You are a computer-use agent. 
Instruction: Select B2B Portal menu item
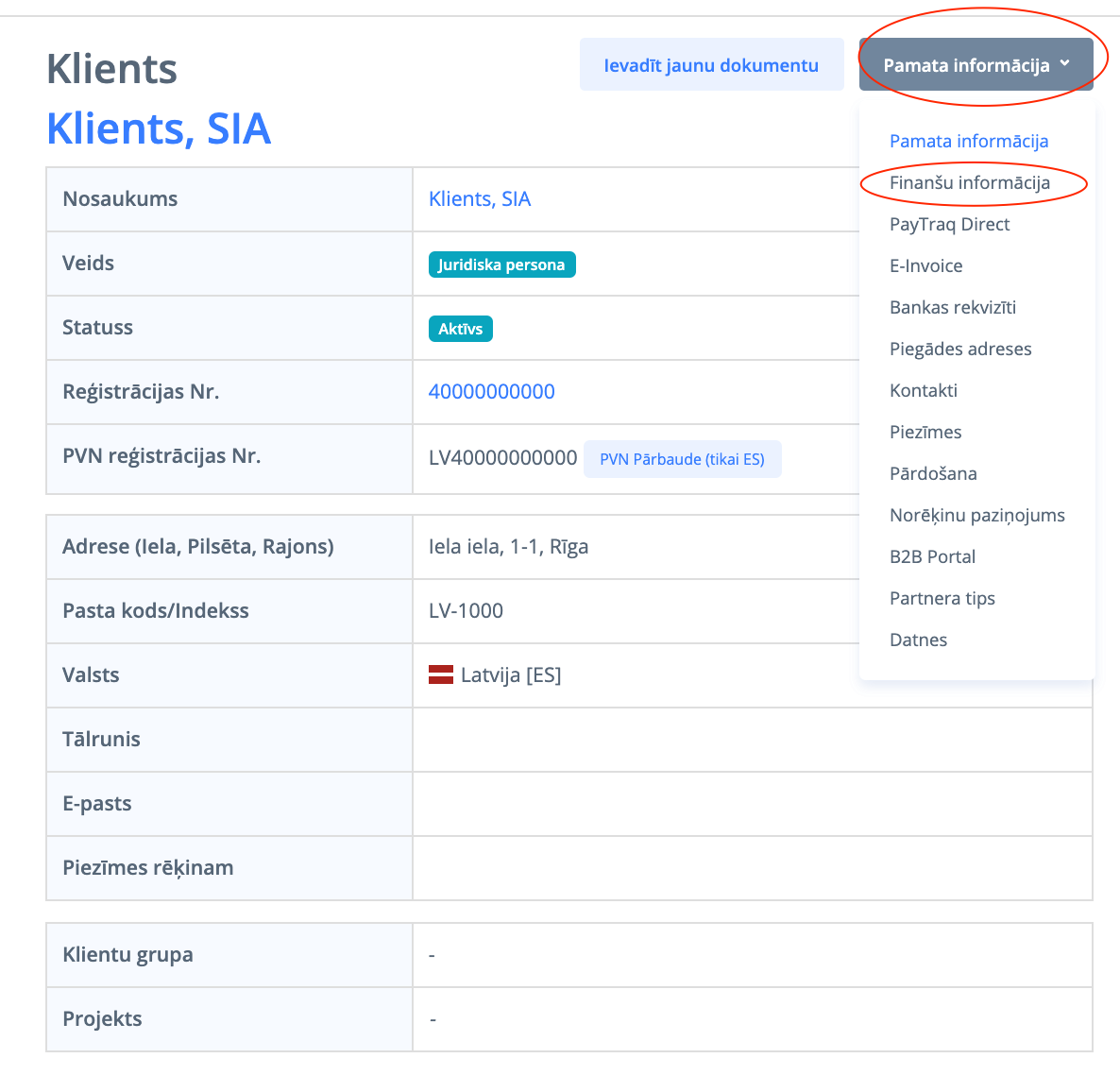[932, 556]
